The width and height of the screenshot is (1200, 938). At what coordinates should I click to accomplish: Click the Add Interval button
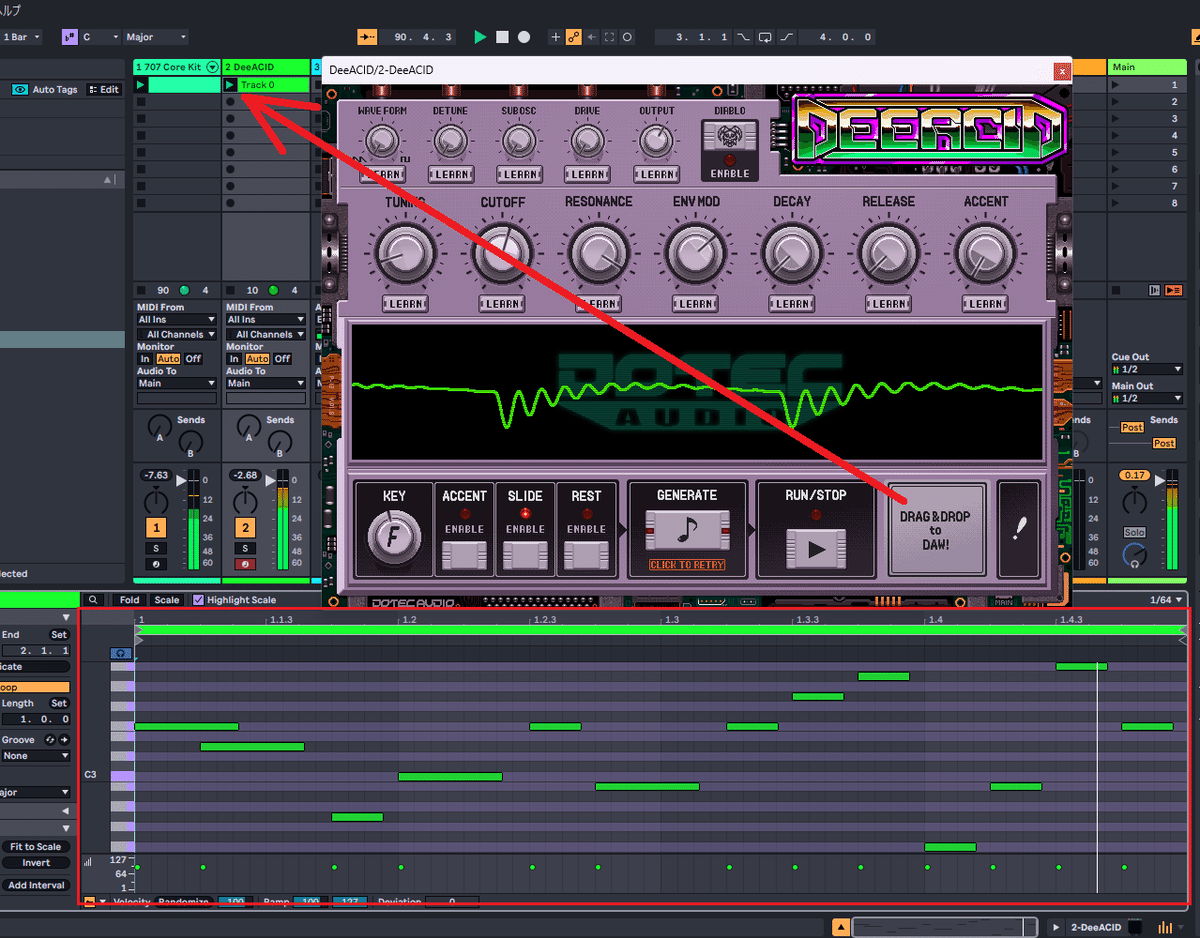[36, 885]
